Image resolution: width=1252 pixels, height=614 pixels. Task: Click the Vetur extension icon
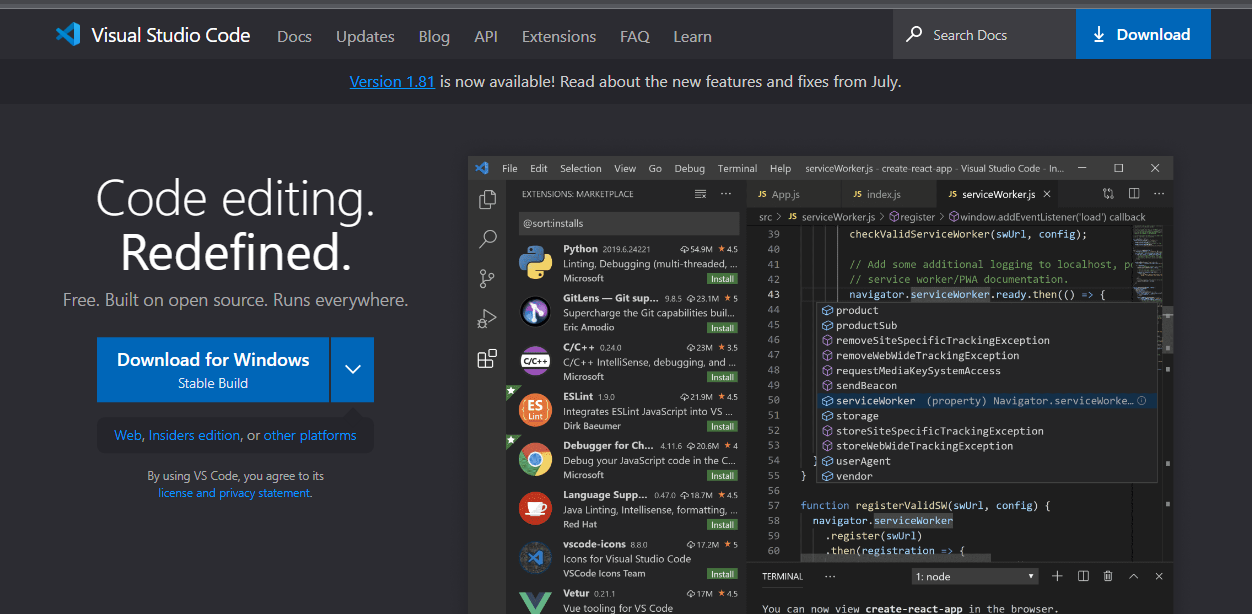[536, 602]
